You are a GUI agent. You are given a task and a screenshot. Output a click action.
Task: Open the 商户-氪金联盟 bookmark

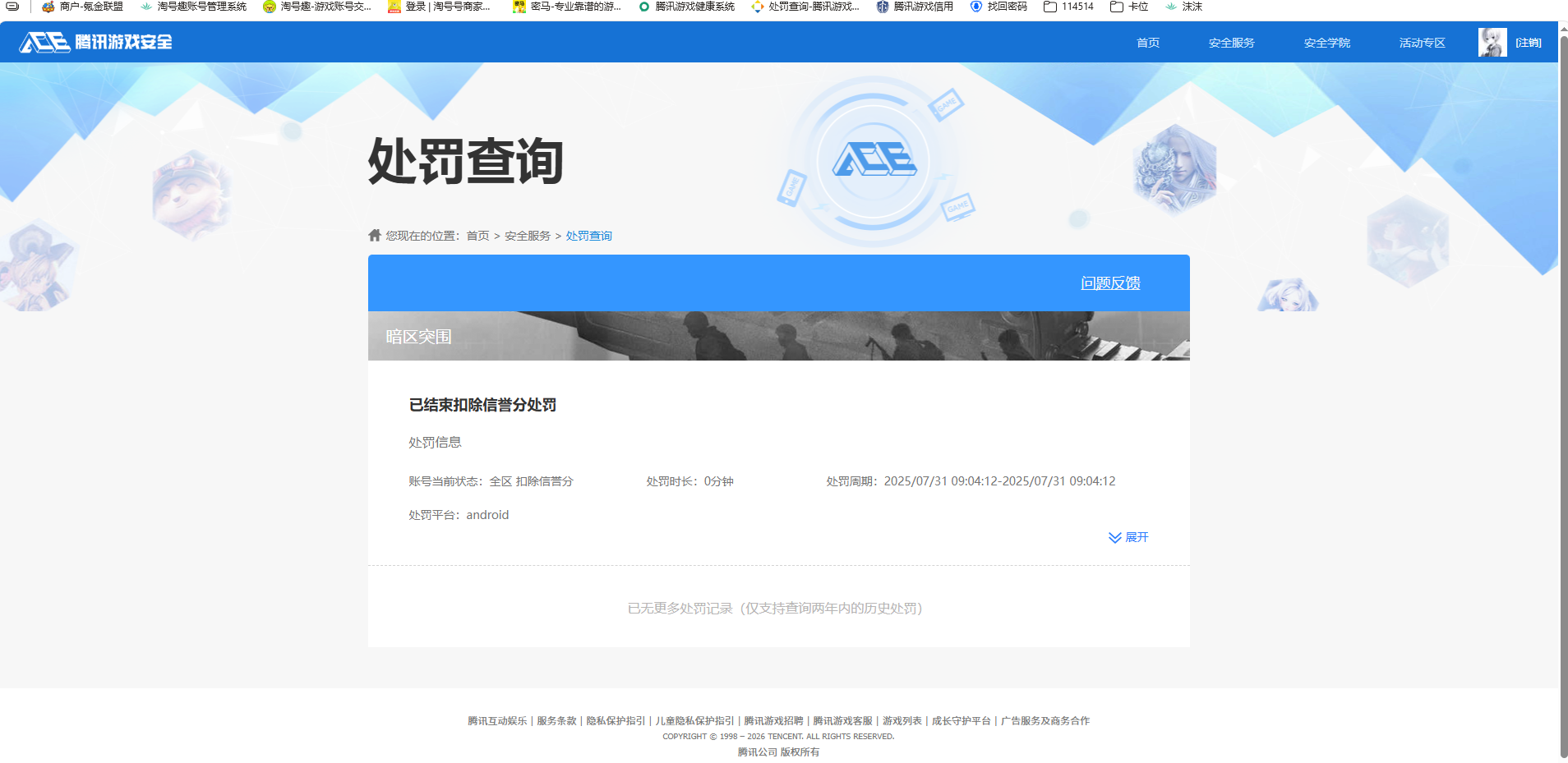[82, 7]
